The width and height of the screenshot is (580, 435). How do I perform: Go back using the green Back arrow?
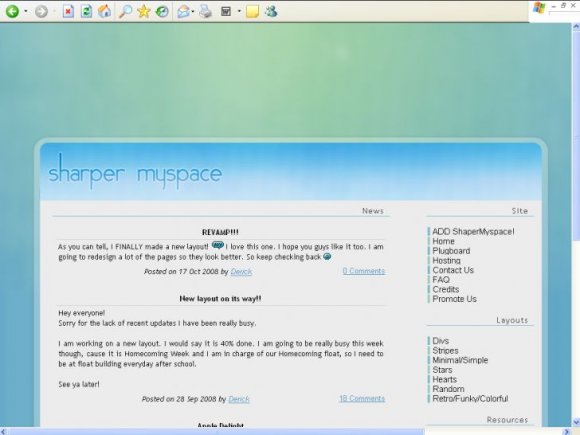click(12, 11)
